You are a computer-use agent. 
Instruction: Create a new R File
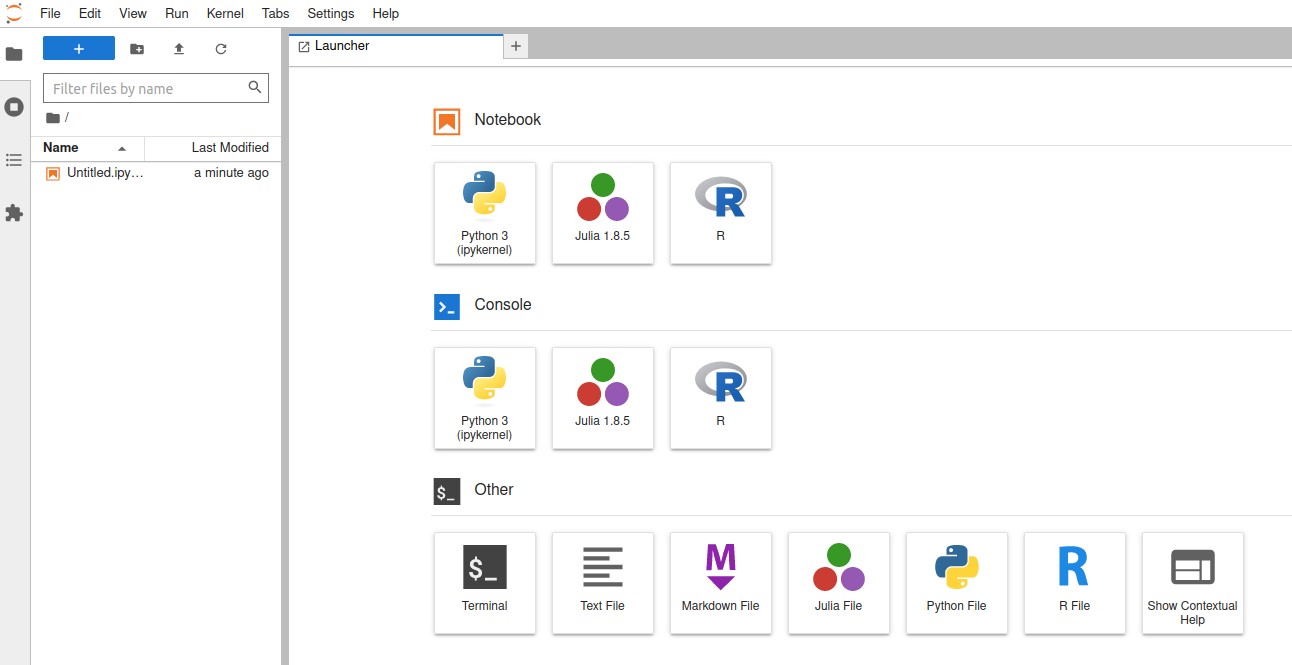coord(1075,583)
